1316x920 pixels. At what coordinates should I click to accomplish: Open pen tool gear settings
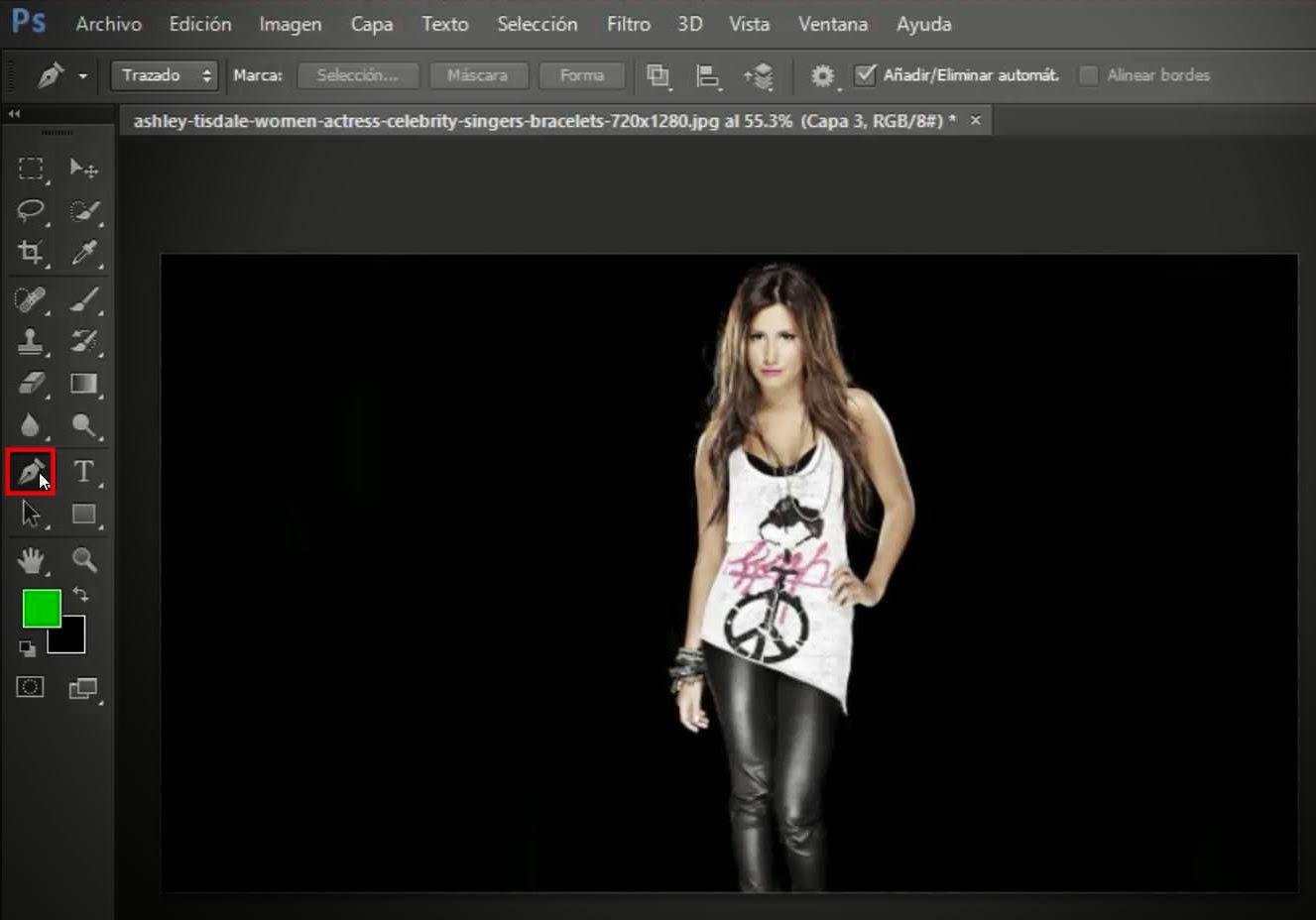click(822, 75)
